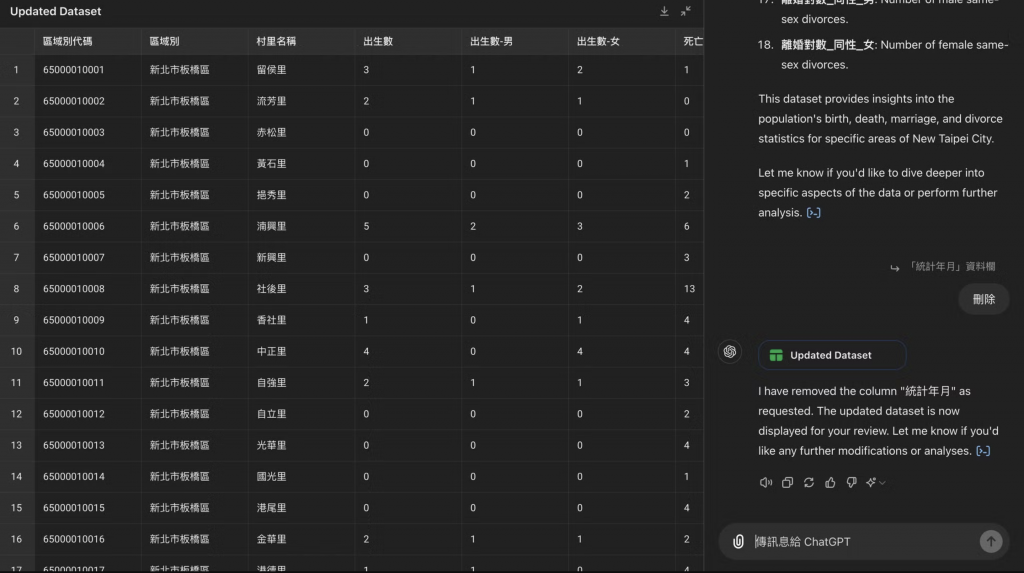Click row number 12 in table
This screenshot has height=573, width=1024.
(x=16, y=414)
